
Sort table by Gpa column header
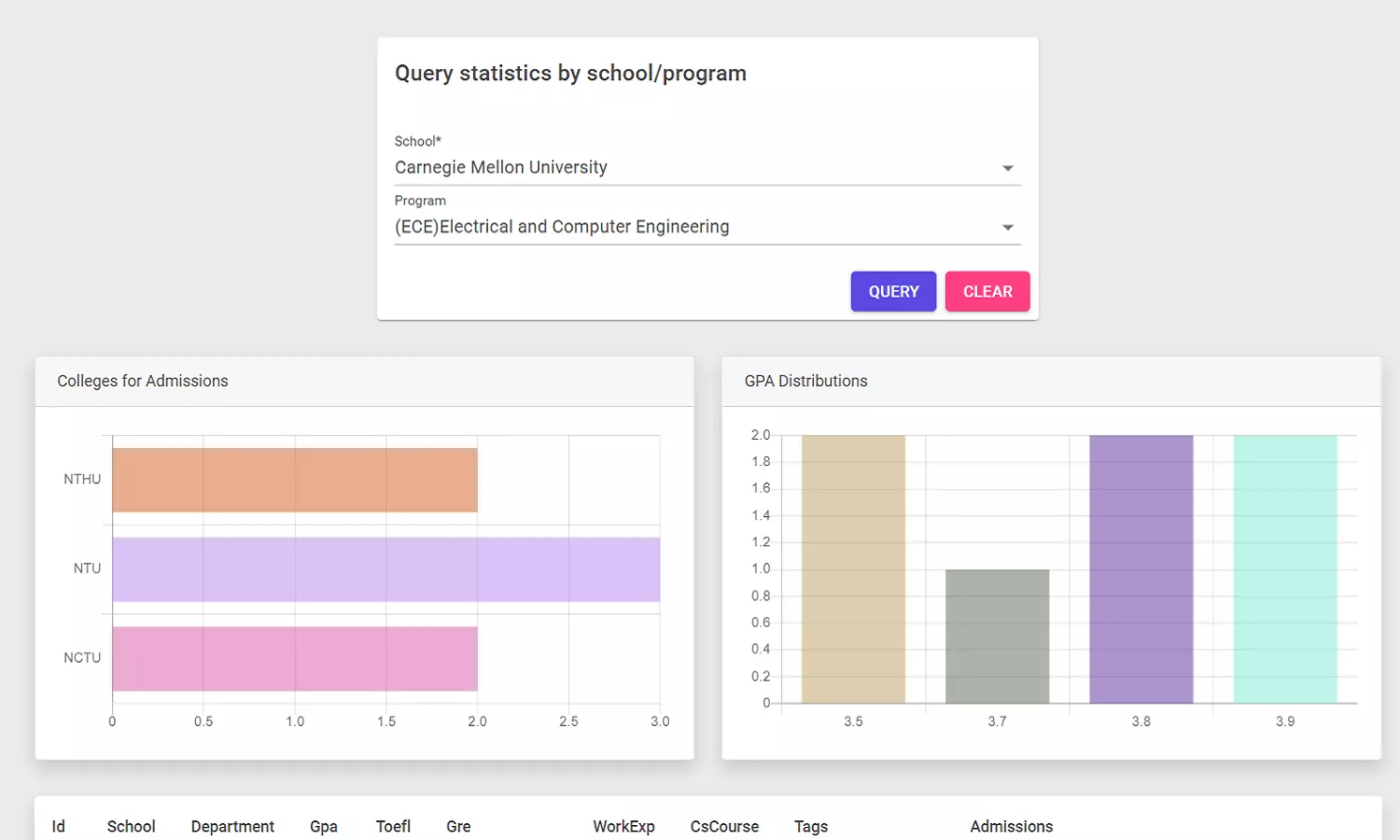point(324,826)
